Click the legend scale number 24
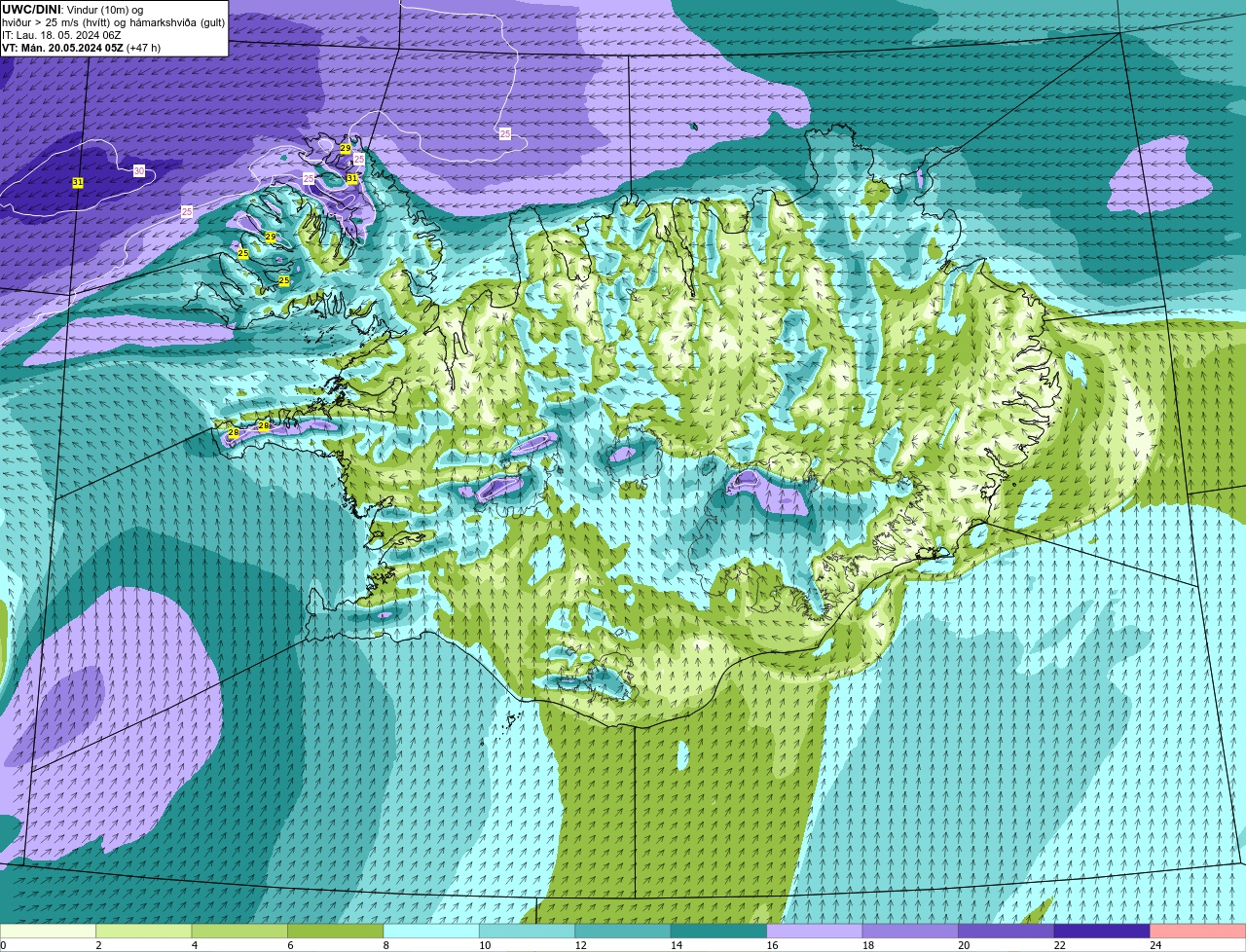This screenshot has height=952, width=1246. (1155, 945)
